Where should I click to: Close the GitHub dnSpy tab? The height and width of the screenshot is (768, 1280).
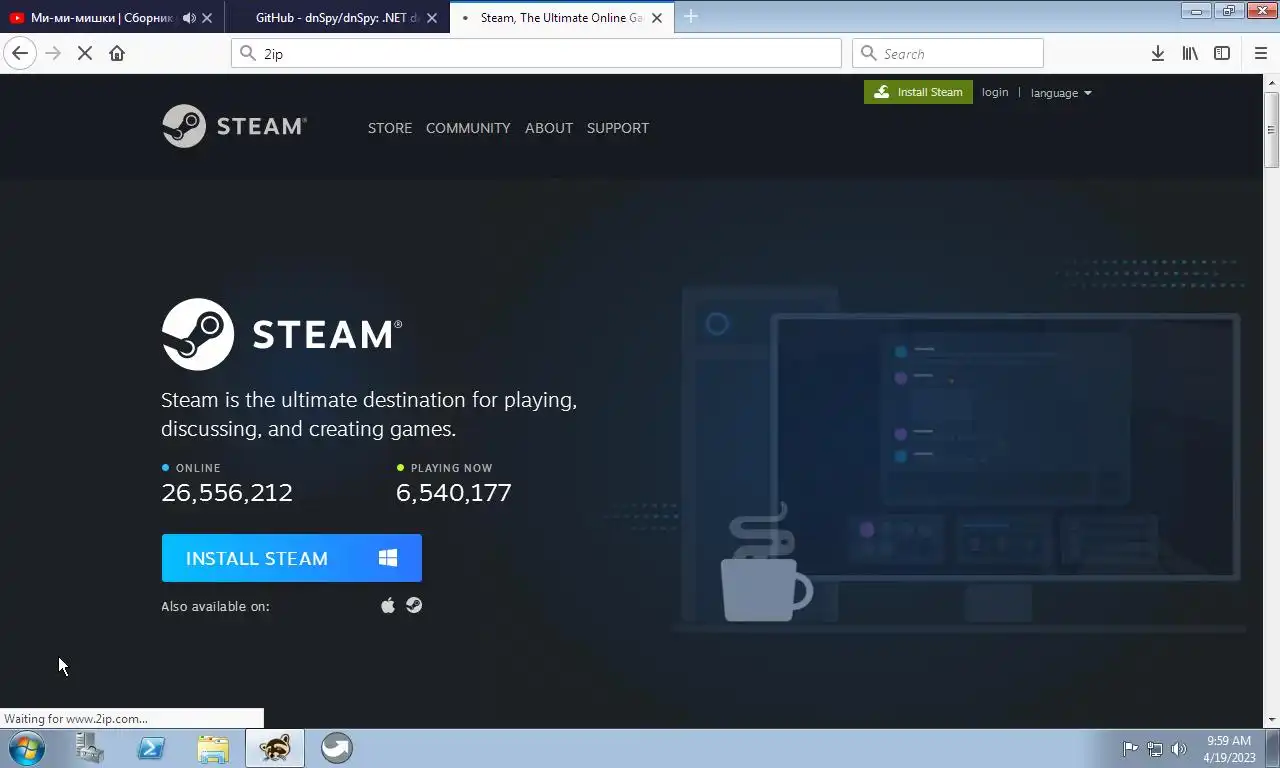(x=432, y=17)
